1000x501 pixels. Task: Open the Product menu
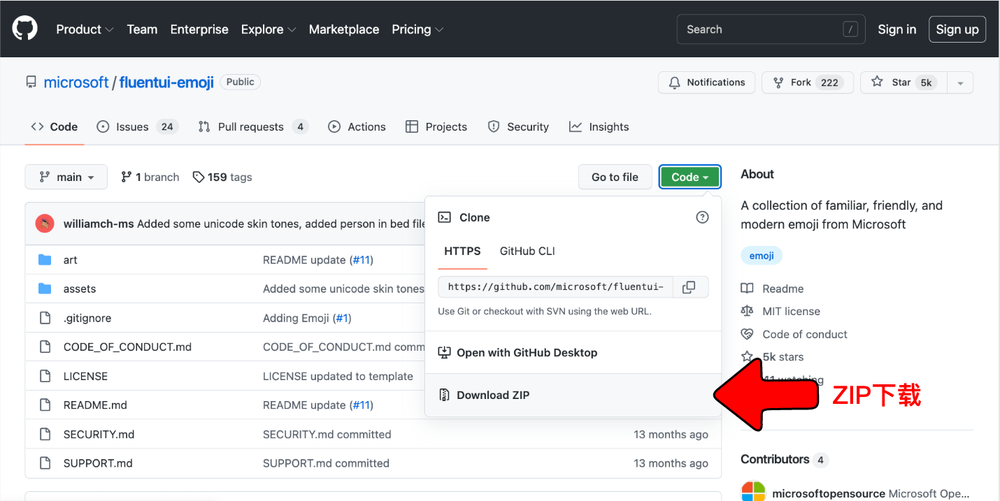[85, 29]
